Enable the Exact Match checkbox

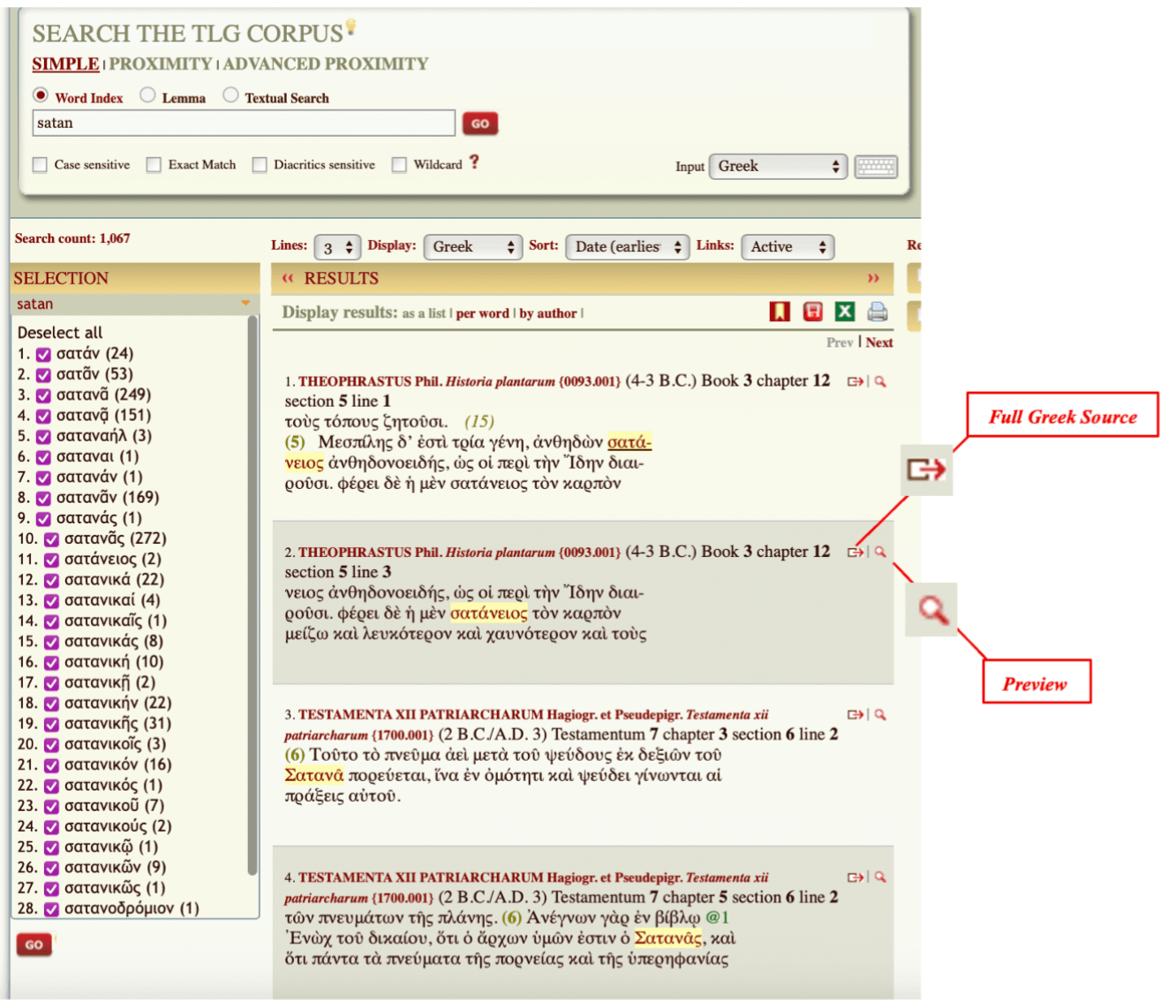point(155,165)
